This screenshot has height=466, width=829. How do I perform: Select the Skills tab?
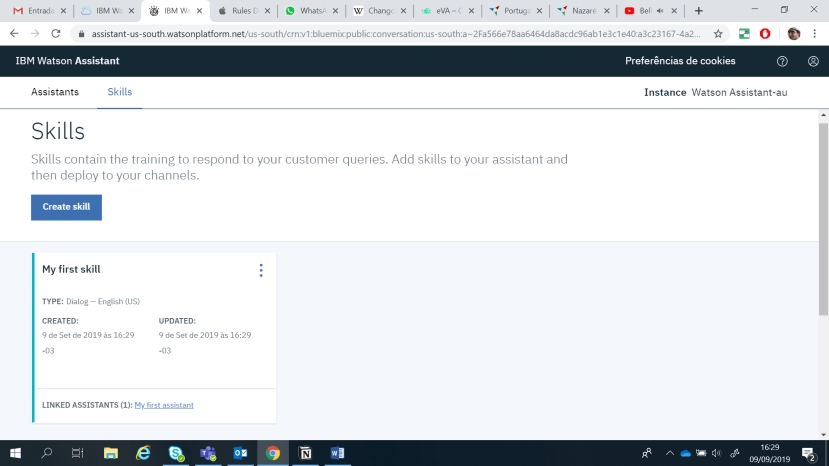click(x=120, y=92)
